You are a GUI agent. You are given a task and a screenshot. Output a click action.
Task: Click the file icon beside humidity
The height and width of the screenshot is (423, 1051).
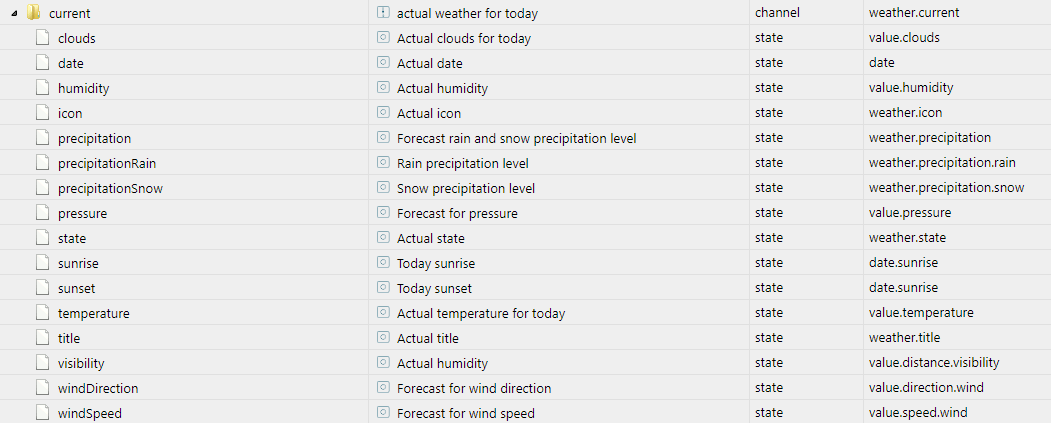point(42,88)
